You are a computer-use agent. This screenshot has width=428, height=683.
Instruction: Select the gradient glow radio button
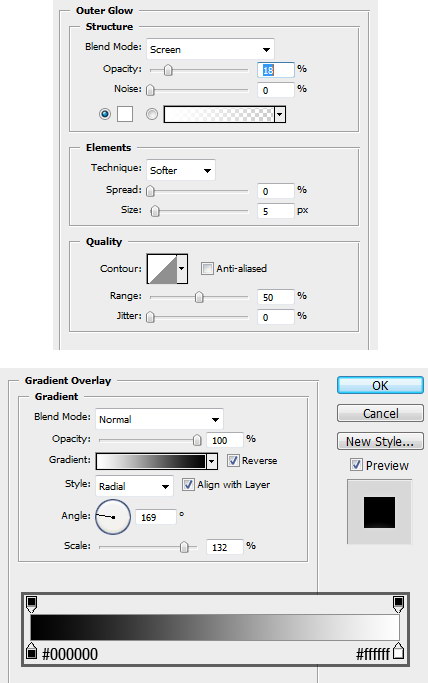[x=152, y=114]
